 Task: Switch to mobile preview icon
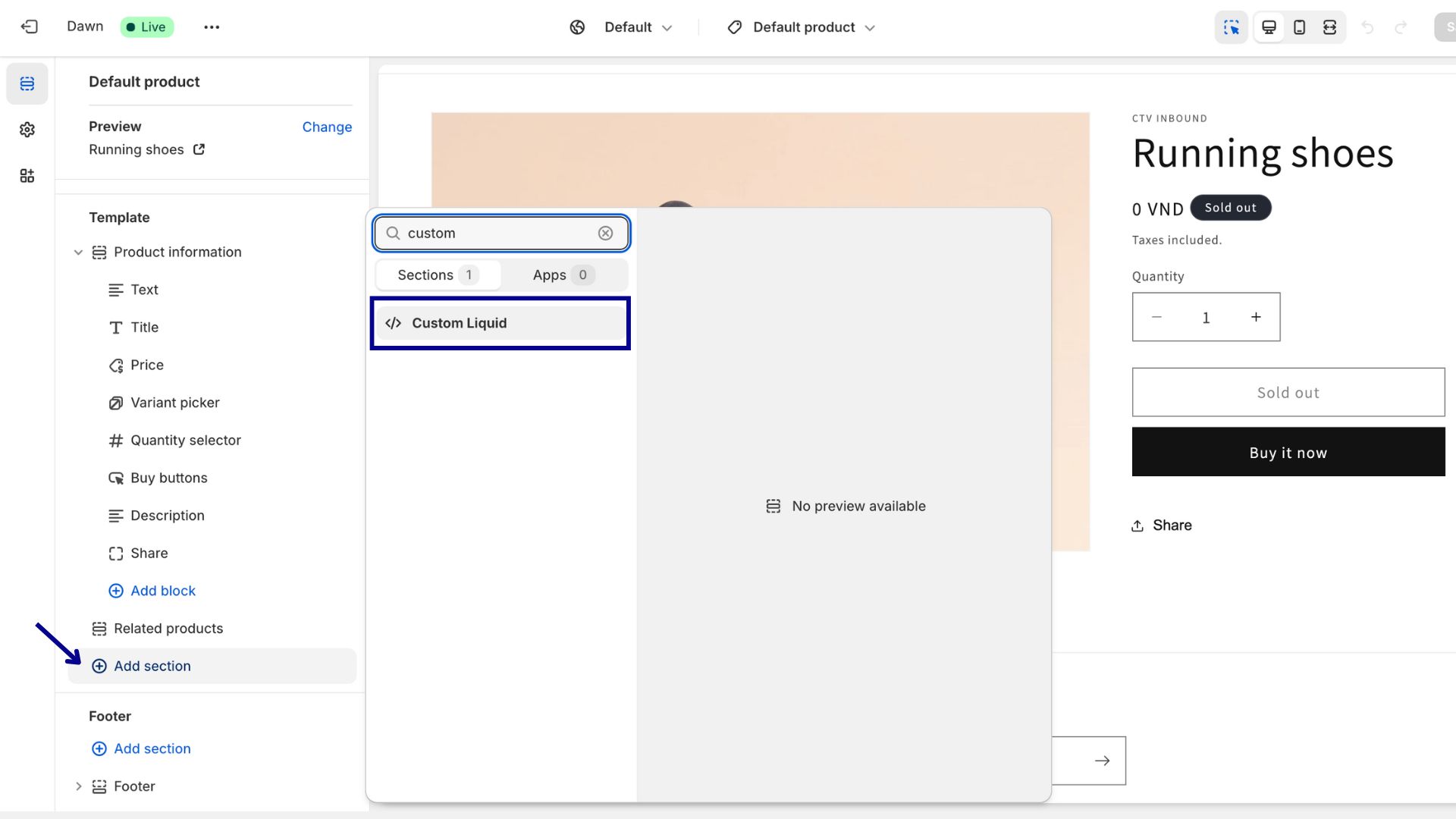coord(1299,27)
